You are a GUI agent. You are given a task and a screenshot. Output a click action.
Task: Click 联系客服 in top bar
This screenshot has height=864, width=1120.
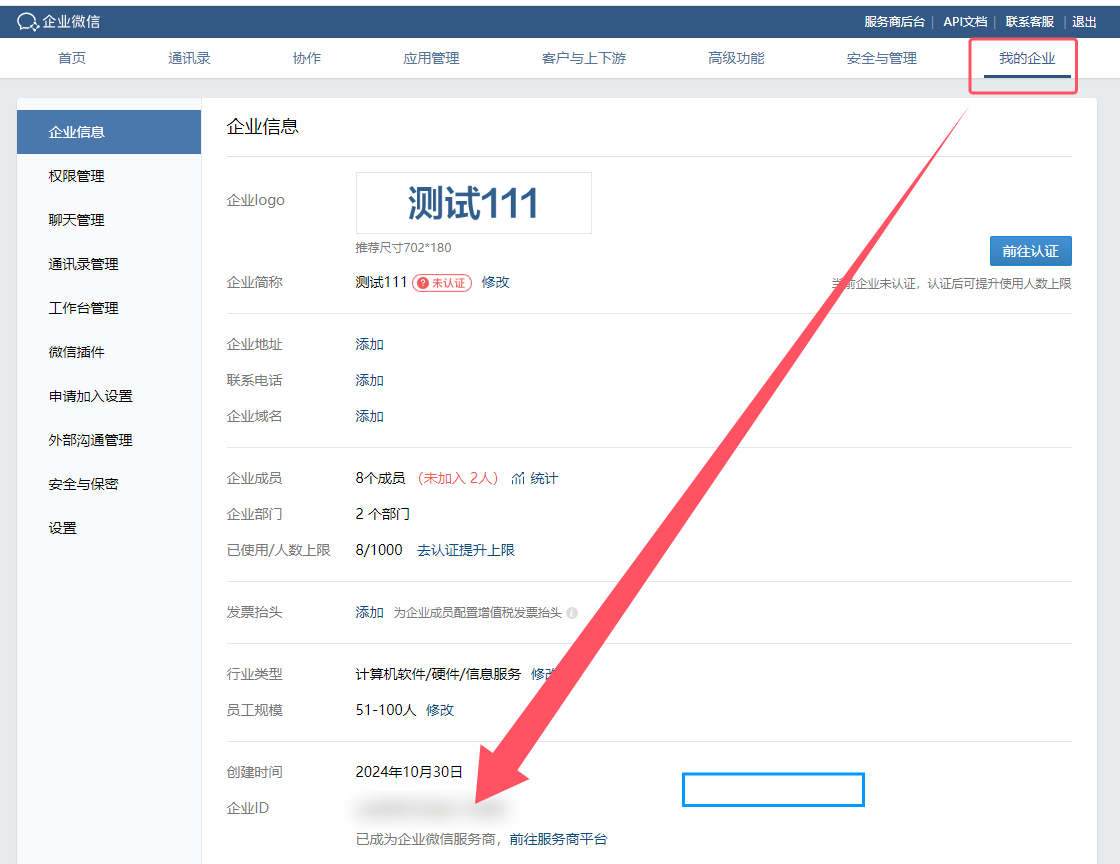click(x=1029, y=22)
